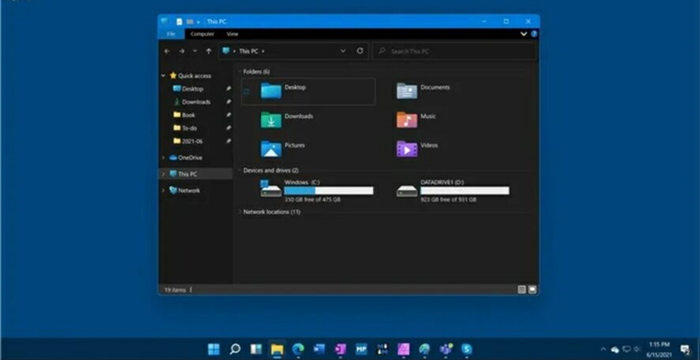Screen dimensions: 700x360
Task: Click the File Explorer taskbar icon
Action: pos(277,349)
